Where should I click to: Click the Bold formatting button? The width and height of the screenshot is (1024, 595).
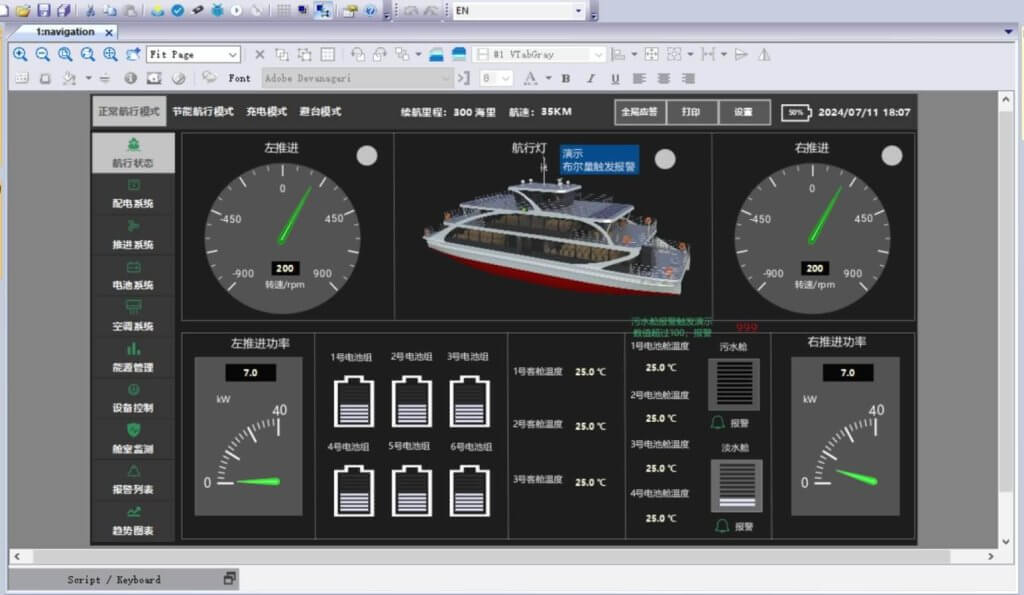tap(566, 78)
